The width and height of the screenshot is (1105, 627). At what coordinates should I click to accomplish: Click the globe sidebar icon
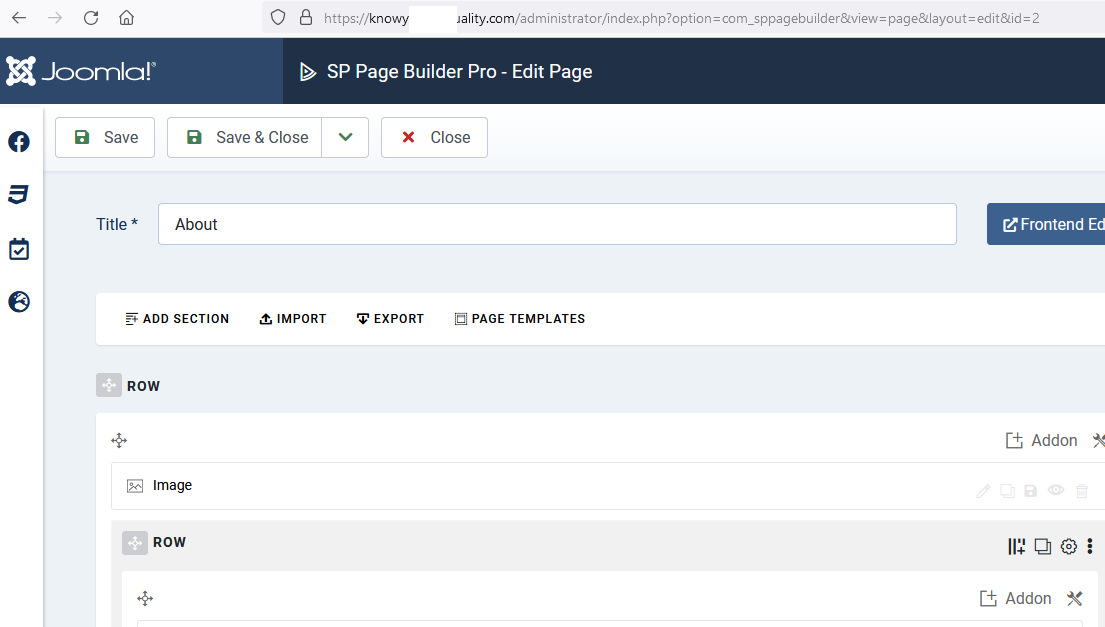coord(19,301)
